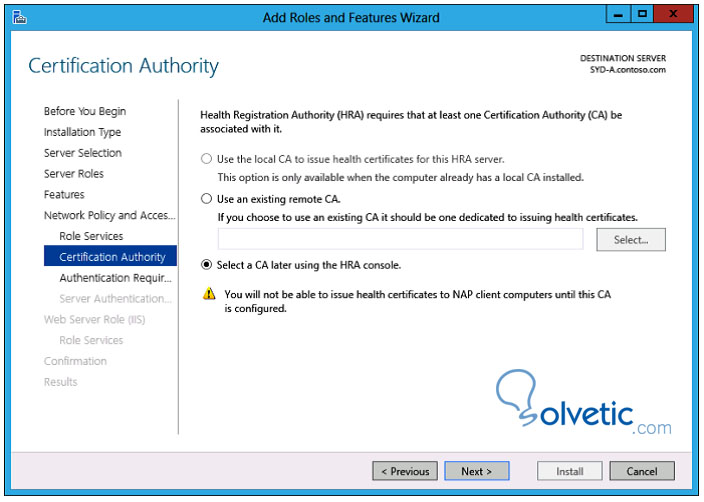Open the Server Roles step
The width and height of the screenshot is (704, 502).
(x=74, y=174)
